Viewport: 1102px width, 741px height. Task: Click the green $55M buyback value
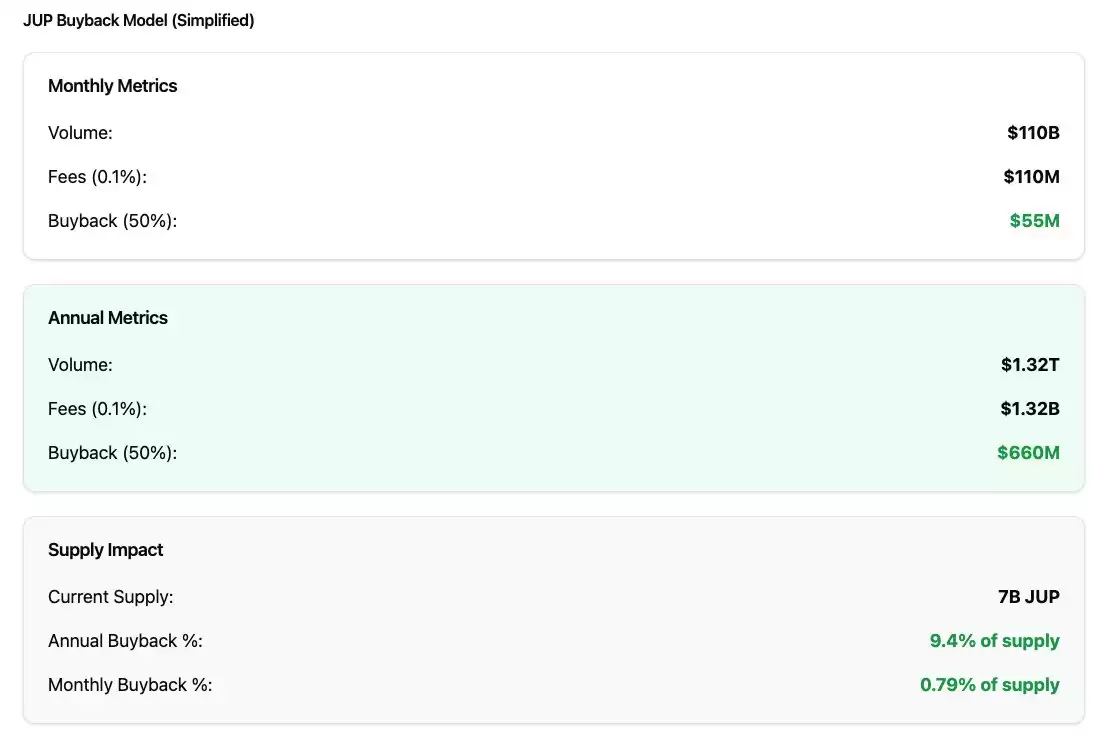tap(1035, 221)
